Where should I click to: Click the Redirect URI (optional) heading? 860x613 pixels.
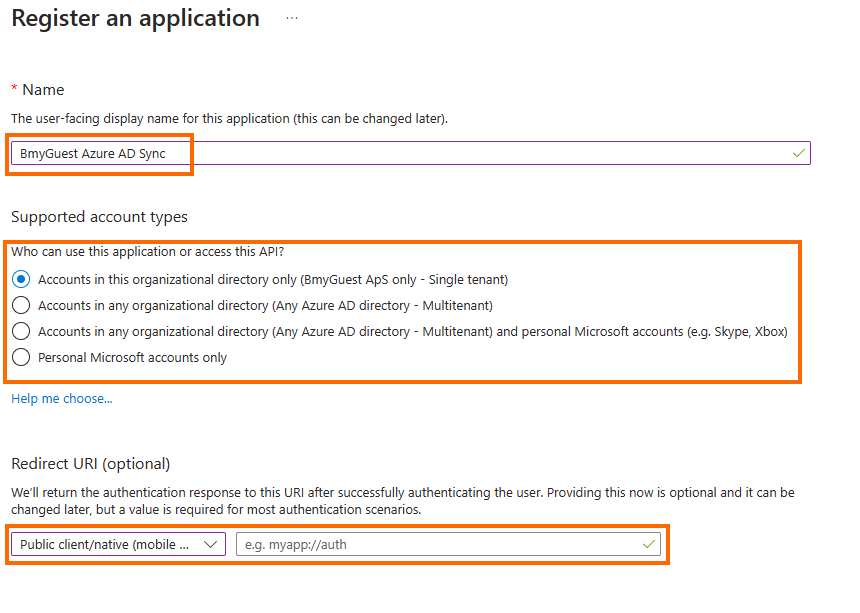tap(90, 464)
